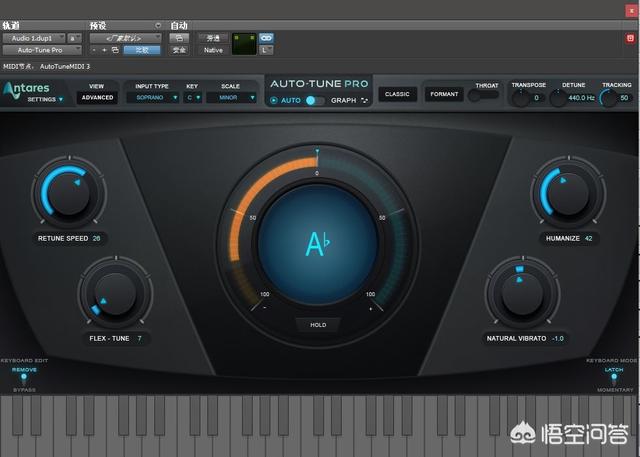640x457 pixels.
Task: Click the Auto (自动) header label
Action: (179, 26)
